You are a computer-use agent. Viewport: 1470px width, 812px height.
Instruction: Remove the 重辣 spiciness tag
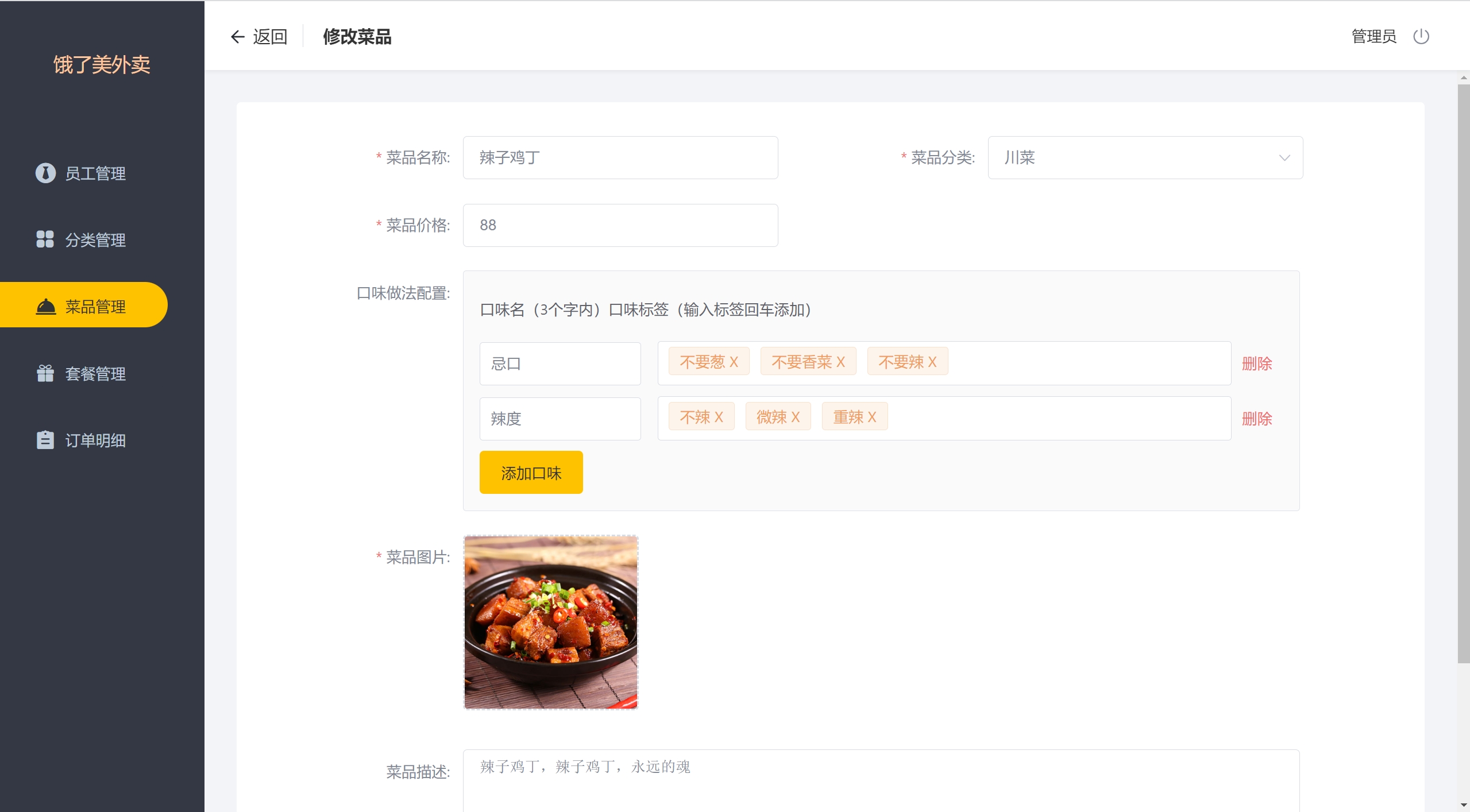click(871, 417)
